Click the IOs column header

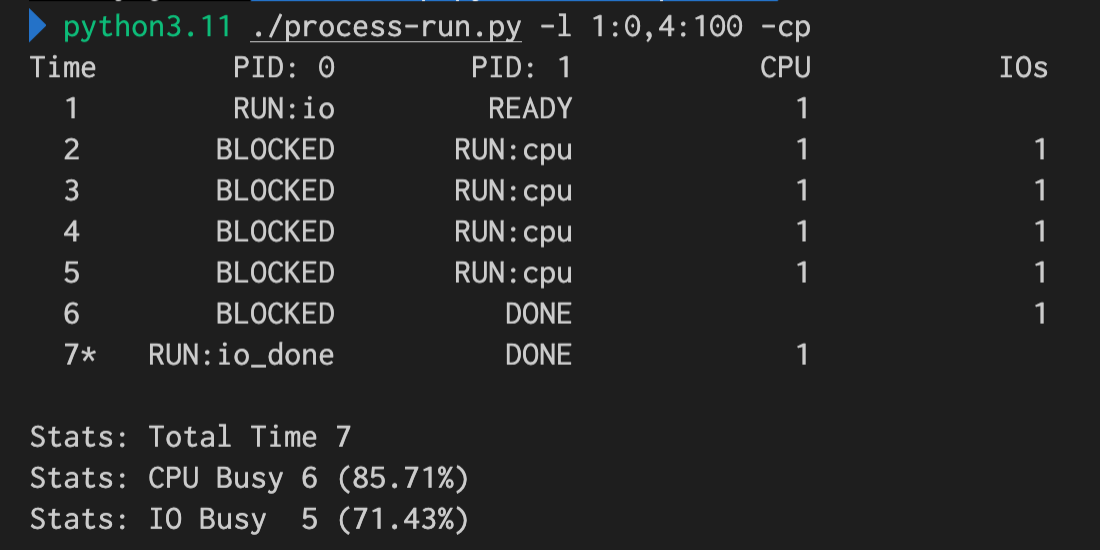pyautogui.click(x=1024, y=68)
